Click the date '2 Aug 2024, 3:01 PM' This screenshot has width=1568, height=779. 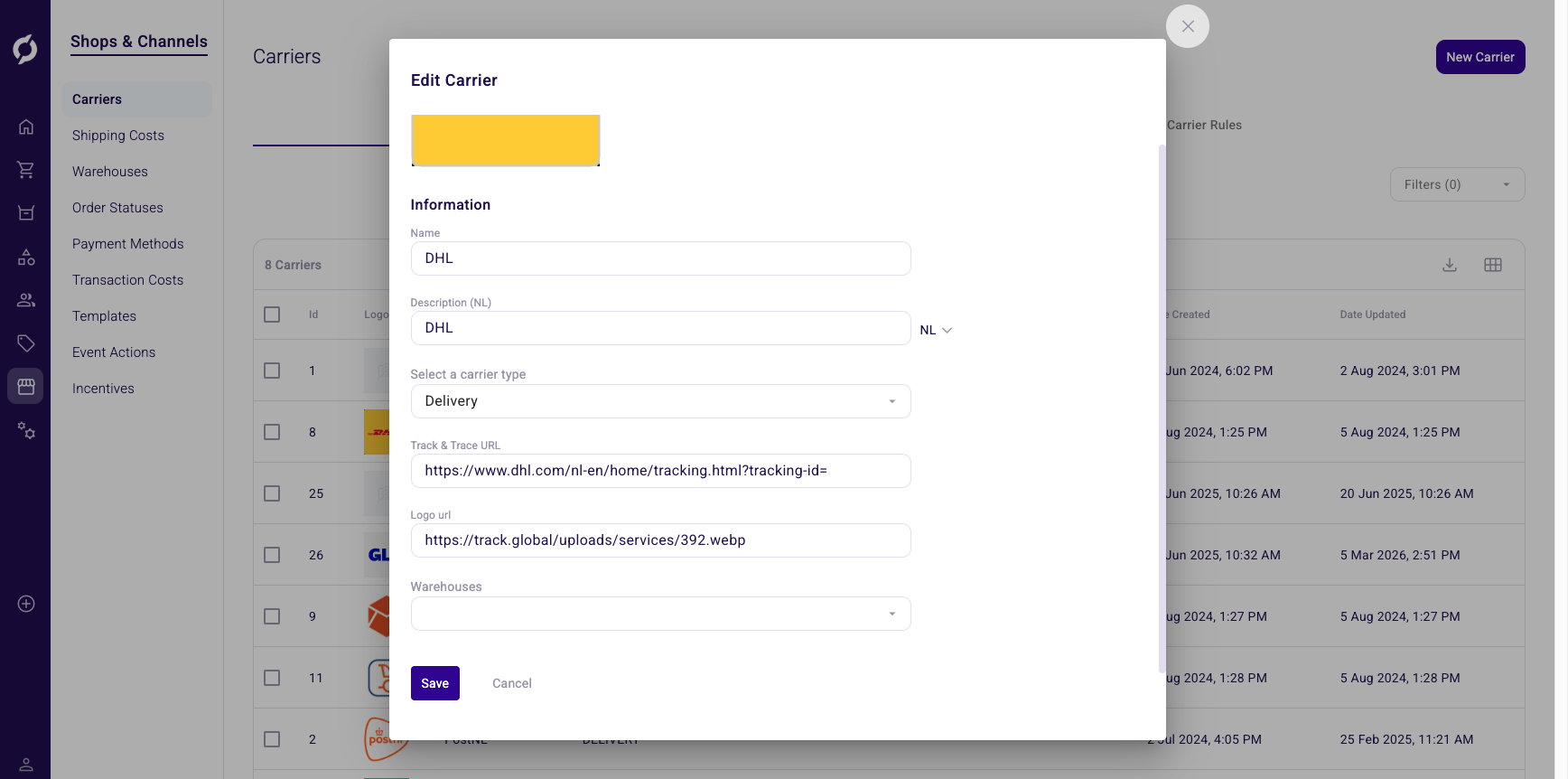tap(1400, 371)
